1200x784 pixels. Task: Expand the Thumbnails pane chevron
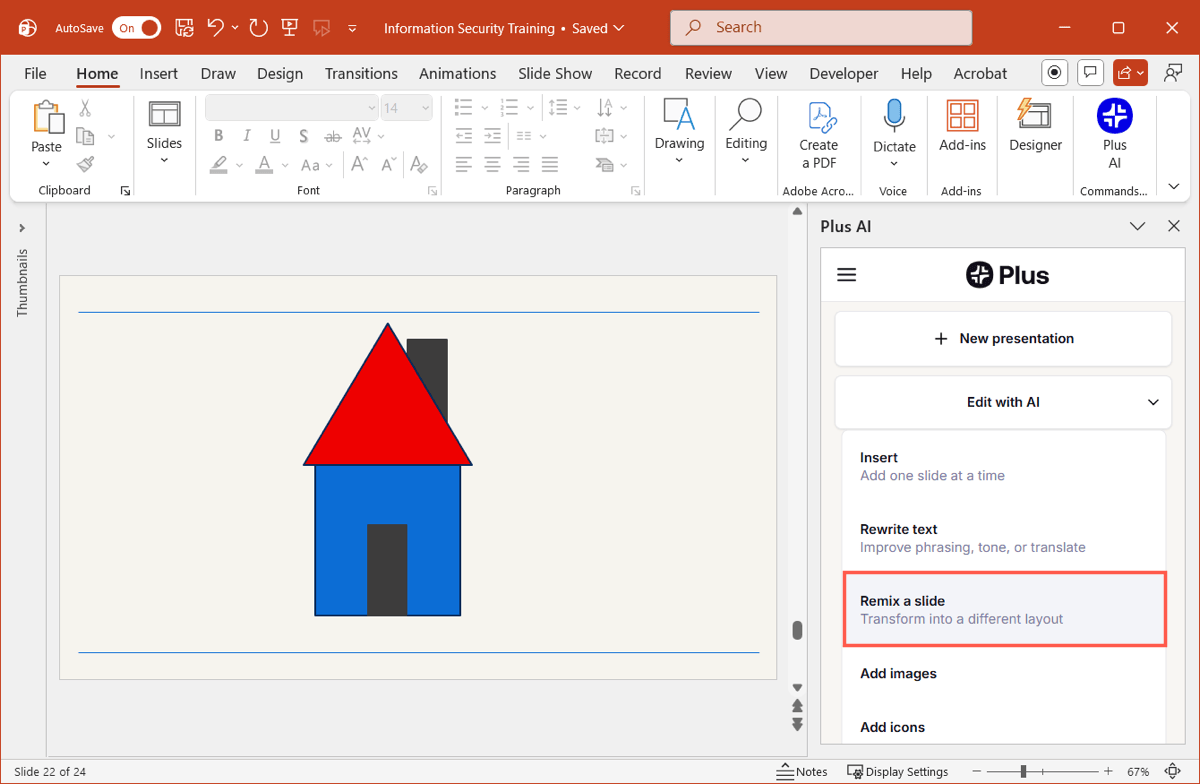[x=22, y=228]
